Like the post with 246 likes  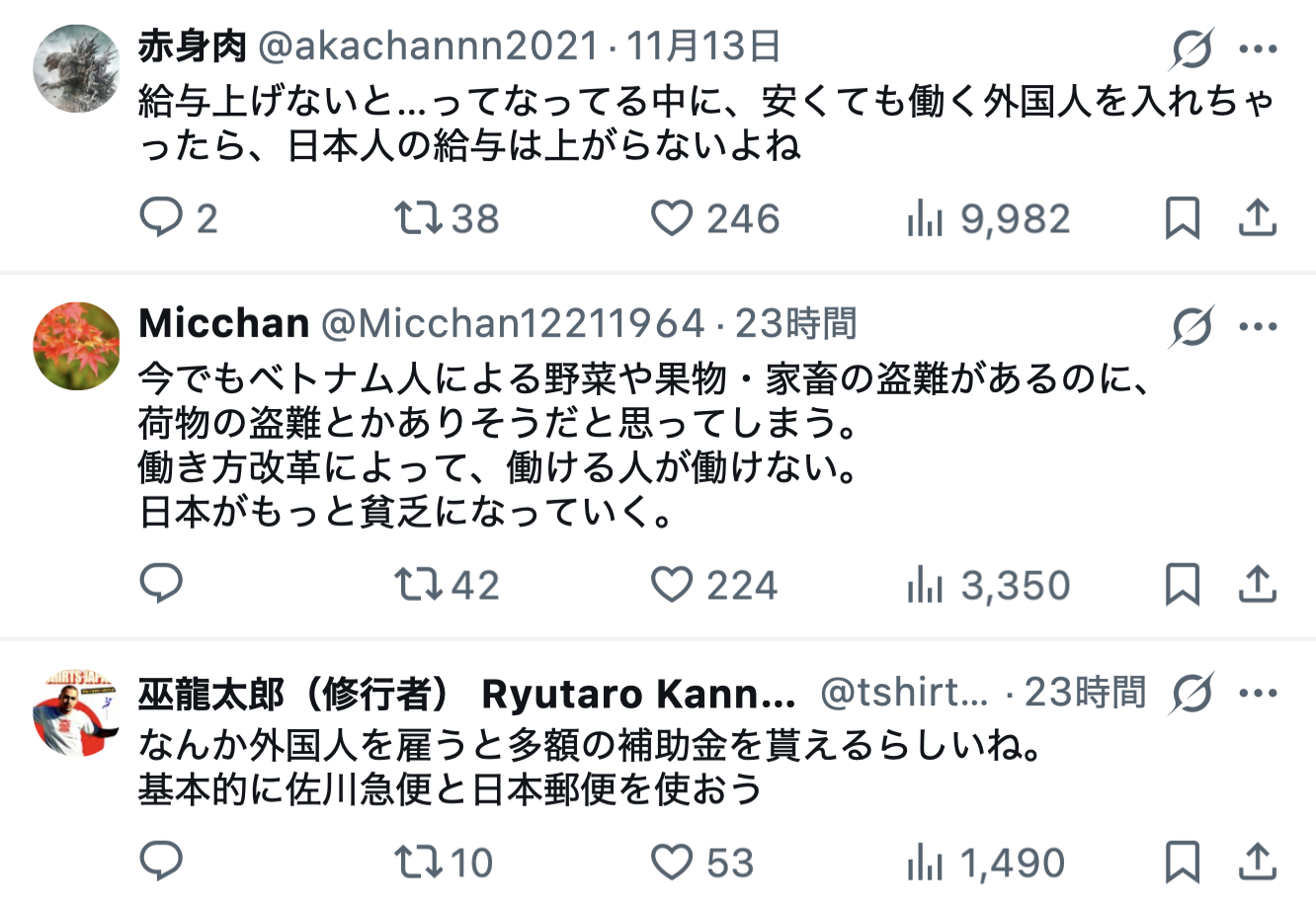point(672,218)
